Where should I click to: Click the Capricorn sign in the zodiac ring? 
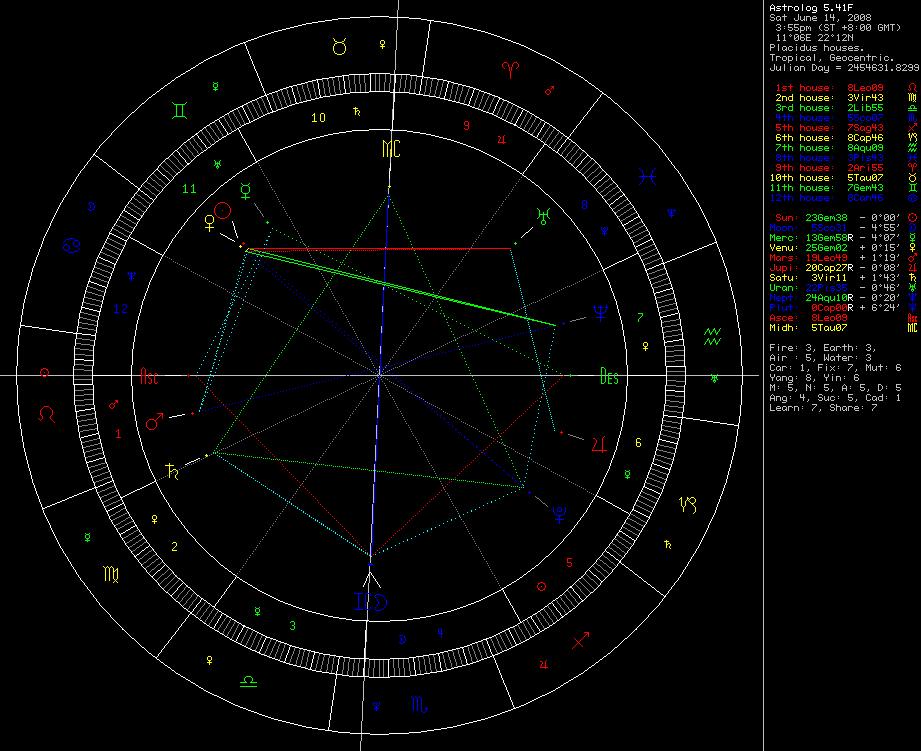click(x=691, y=503)
